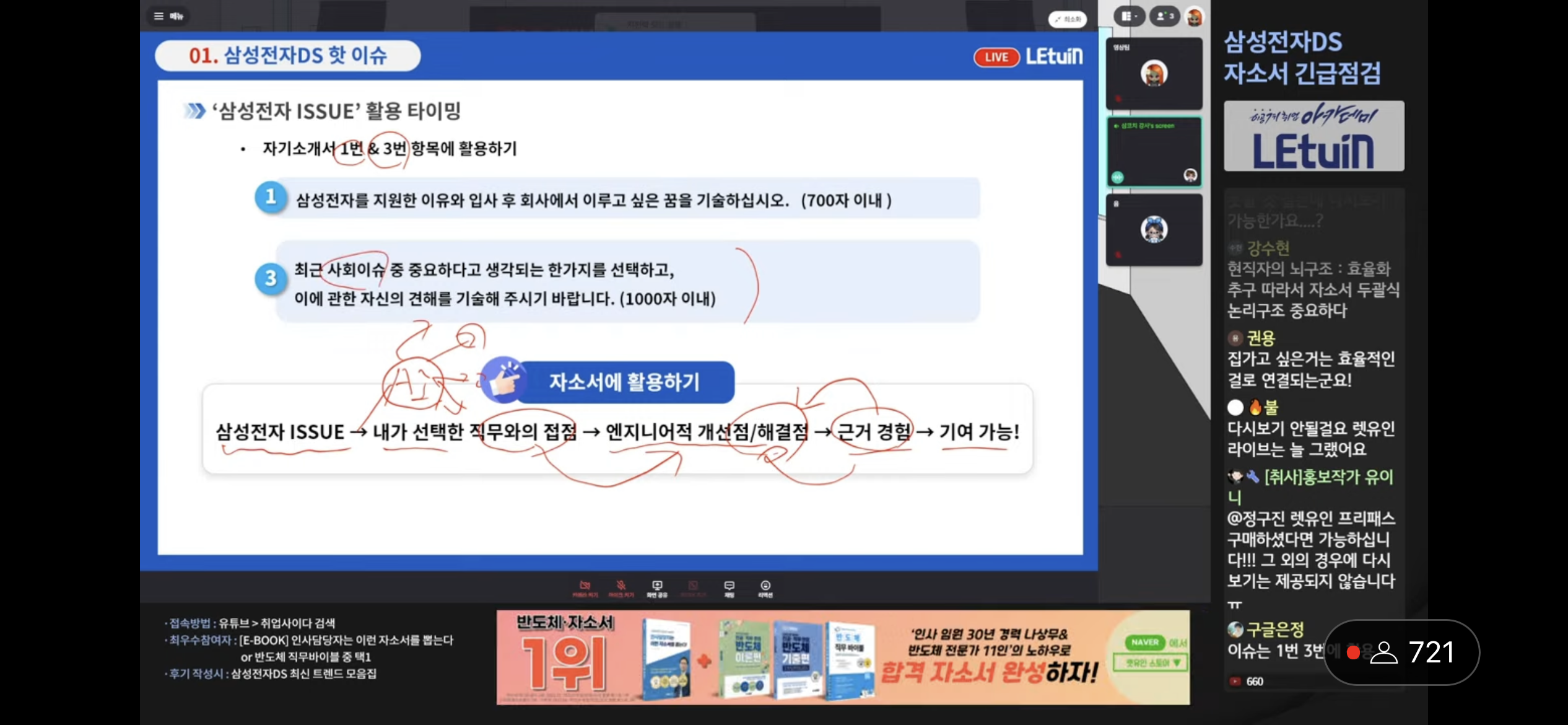Select the top participant video tile

click(x=1153, y=74)
